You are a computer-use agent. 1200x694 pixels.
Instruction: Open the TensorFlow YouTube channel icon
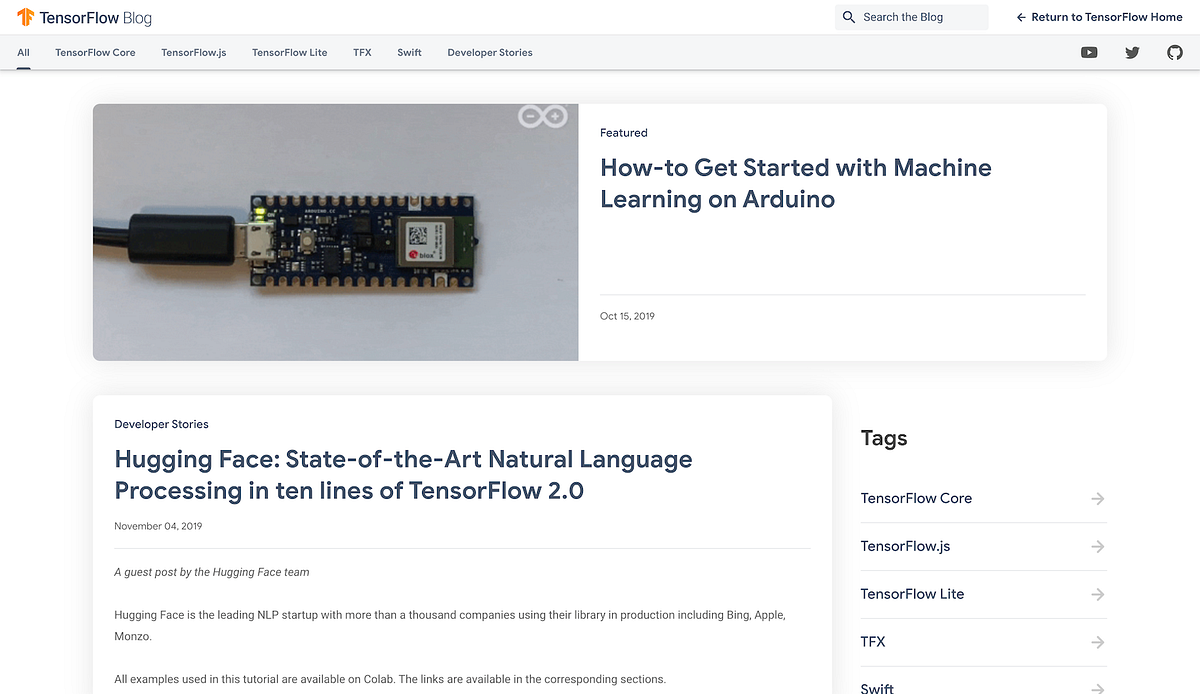point(1089,52)
